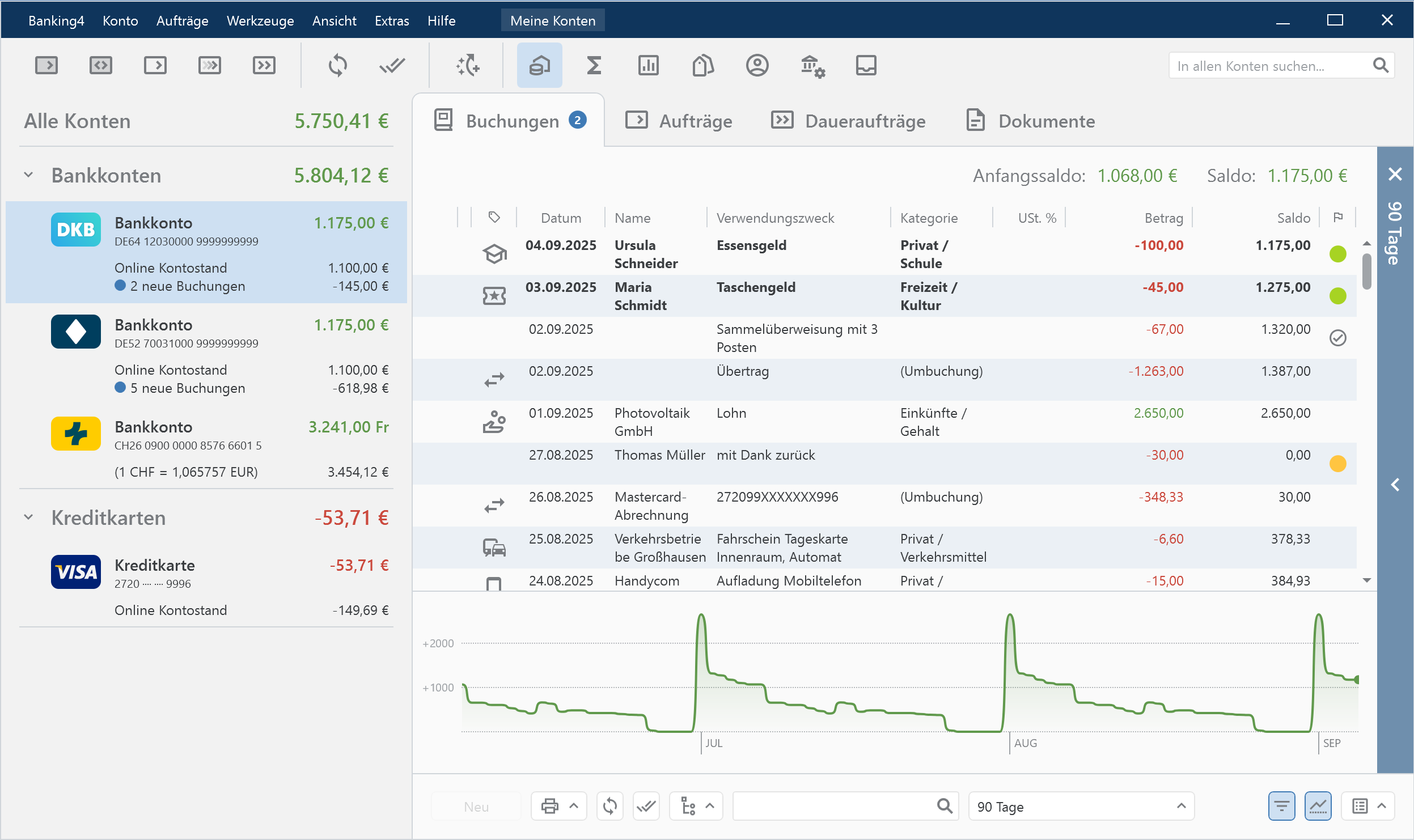Open the Sigma totals view icon

pos(594,66)
